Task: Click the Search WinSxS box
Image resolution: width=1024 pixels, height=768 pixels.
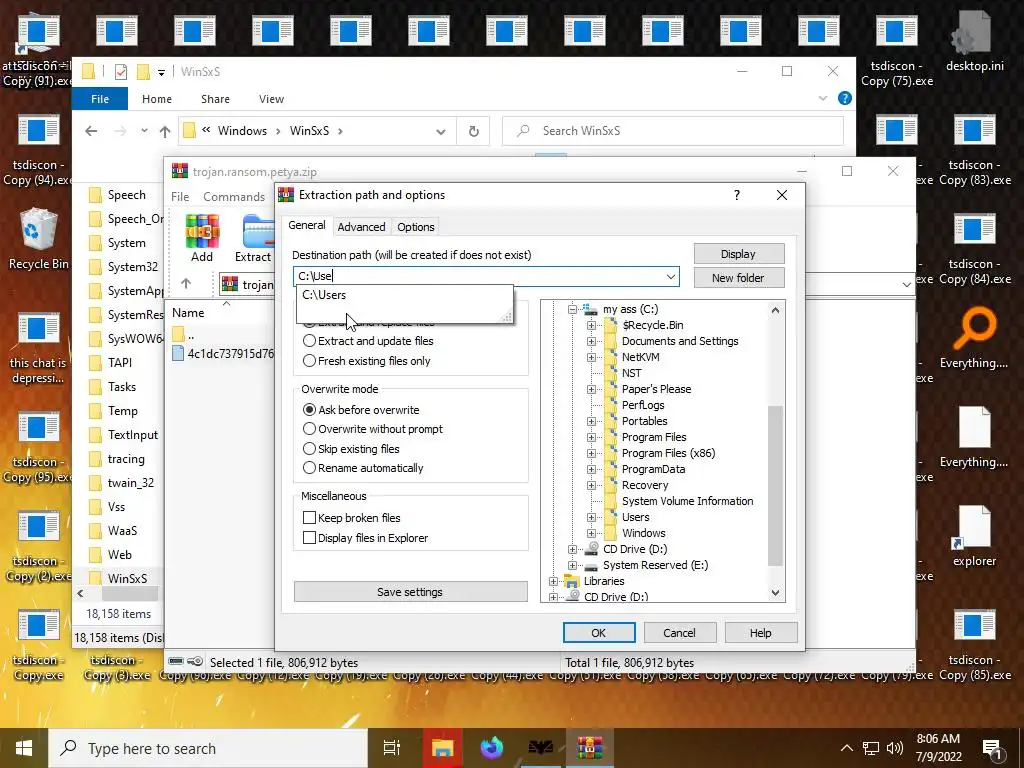Action: click(x=673, y=131)
